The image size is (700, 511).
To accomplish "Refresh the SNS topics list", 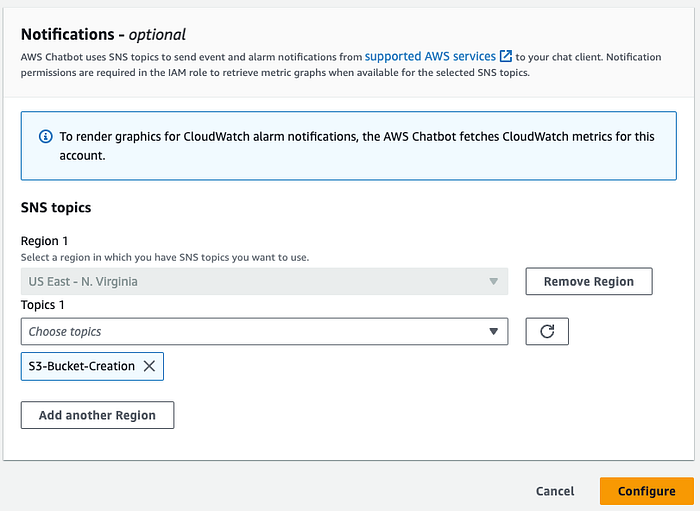I will pyautogui.click(x=547, y=331).
